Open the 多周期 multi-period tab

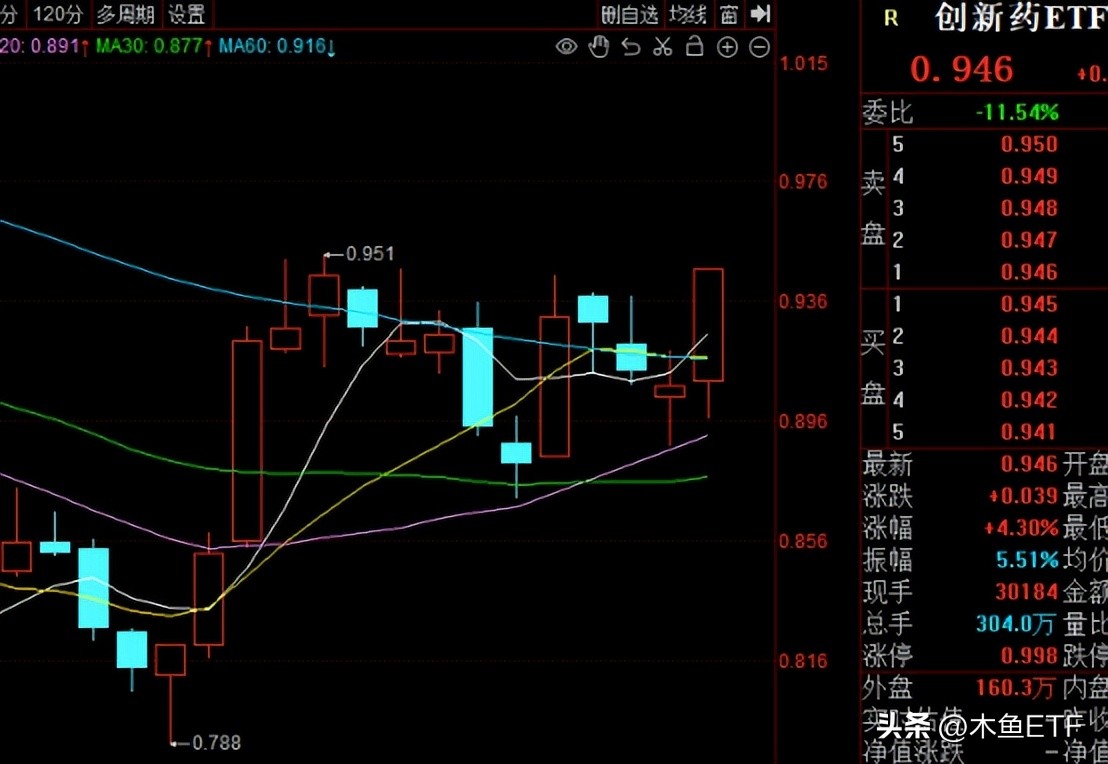point(125,14)
